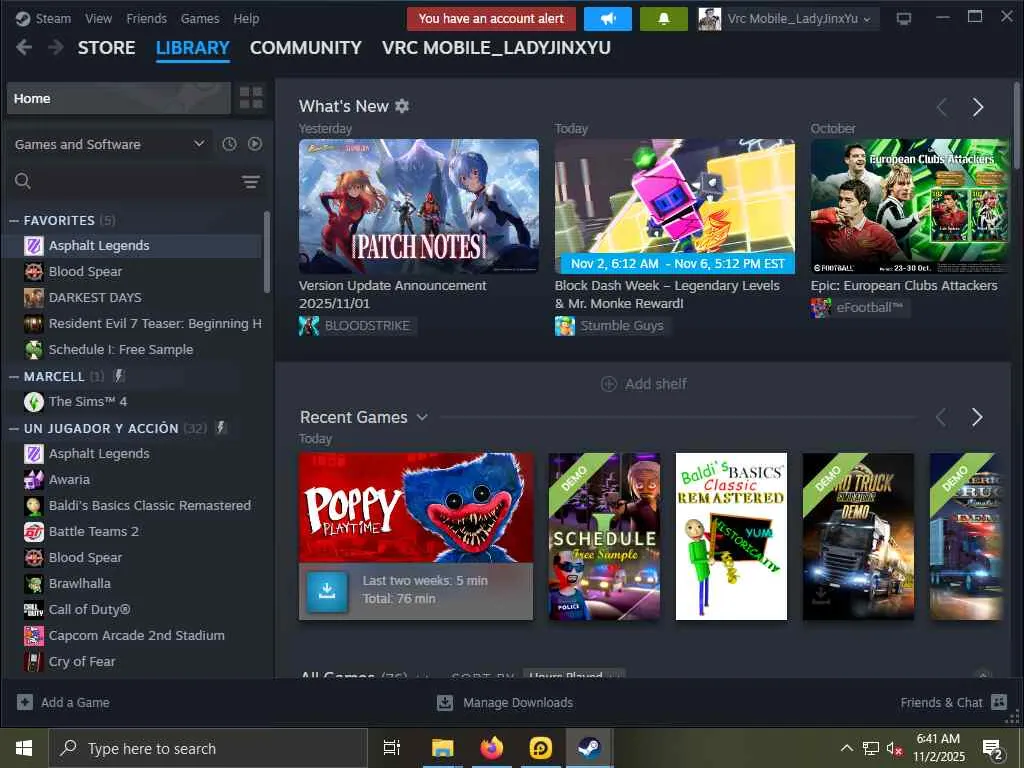The width and height of the screenshot is (1024, 768).
Task: Open the Stumble Guys game tag icon
Action: coord(565,325)
